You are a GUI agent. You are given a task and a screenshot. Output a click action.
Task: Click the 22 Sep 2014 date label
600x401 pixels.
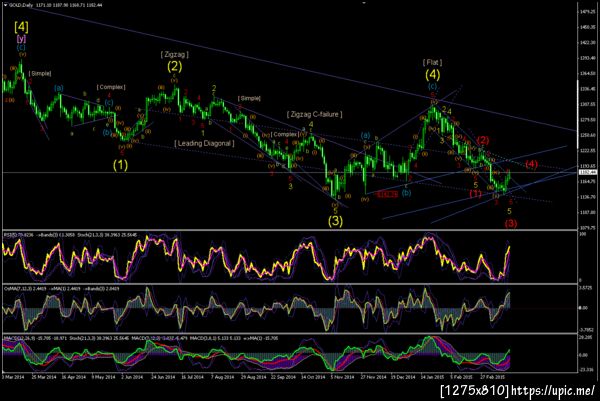click(283, 377)
